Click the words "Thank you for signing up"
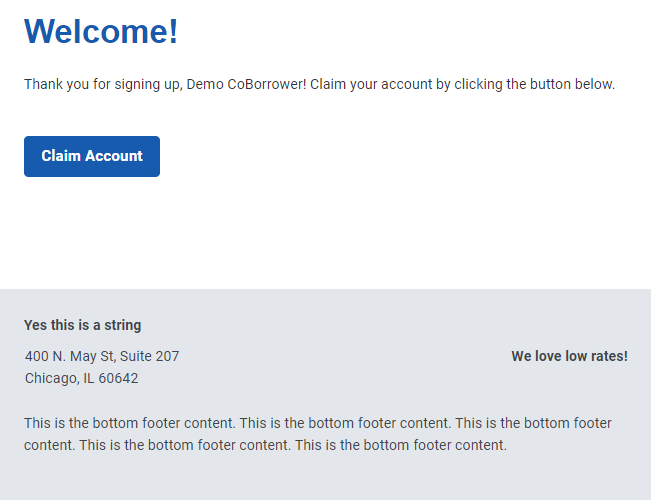651x500 pixels. [103, 85]
